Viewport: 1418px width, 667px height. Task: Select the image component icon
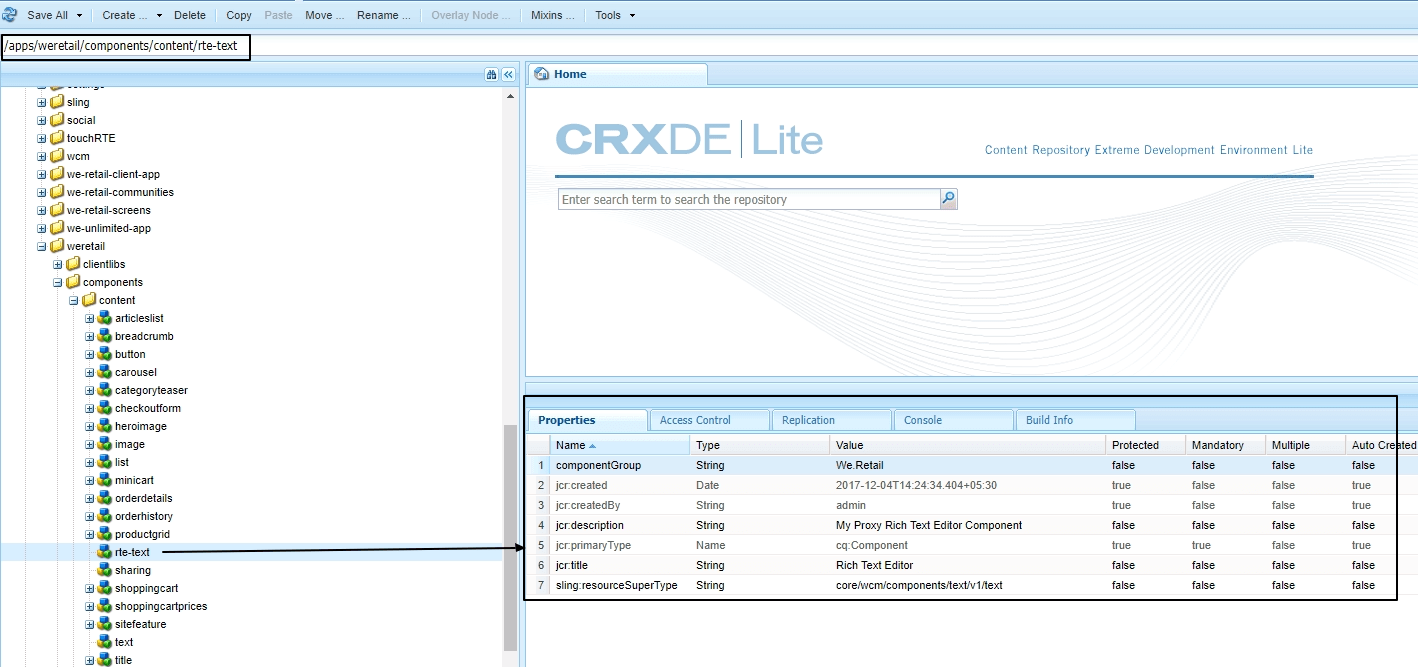coord(103,444)
